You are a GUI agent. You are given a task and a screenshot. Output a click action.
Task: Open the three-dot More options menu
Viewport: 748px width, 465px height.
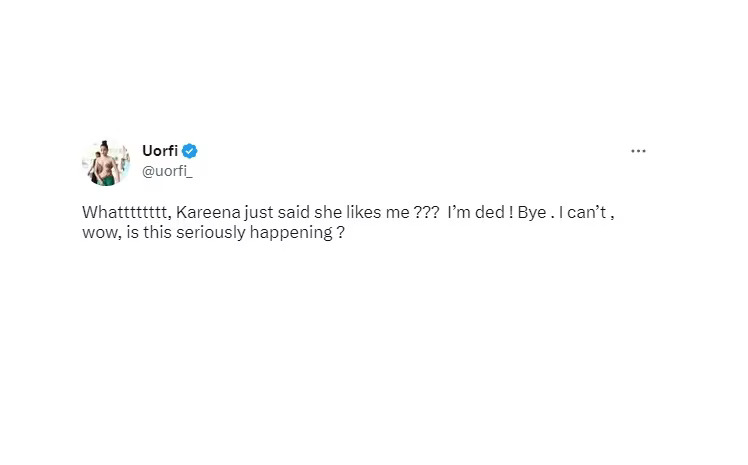(x=638, y=151)
